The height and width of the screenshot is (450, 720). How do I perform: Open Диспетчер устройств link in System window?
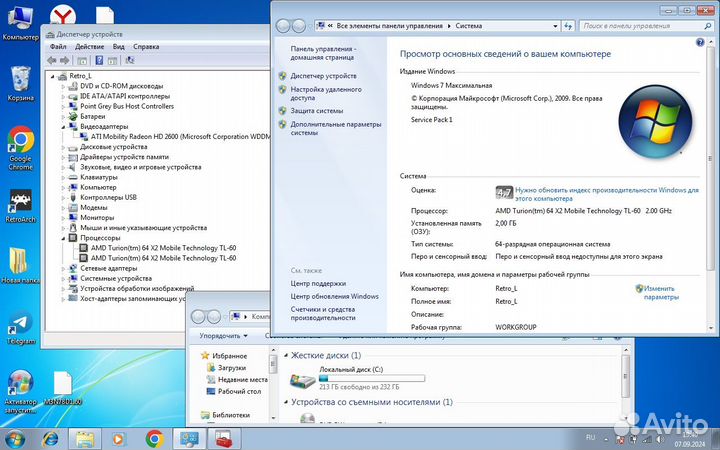(x=323, y=76)
